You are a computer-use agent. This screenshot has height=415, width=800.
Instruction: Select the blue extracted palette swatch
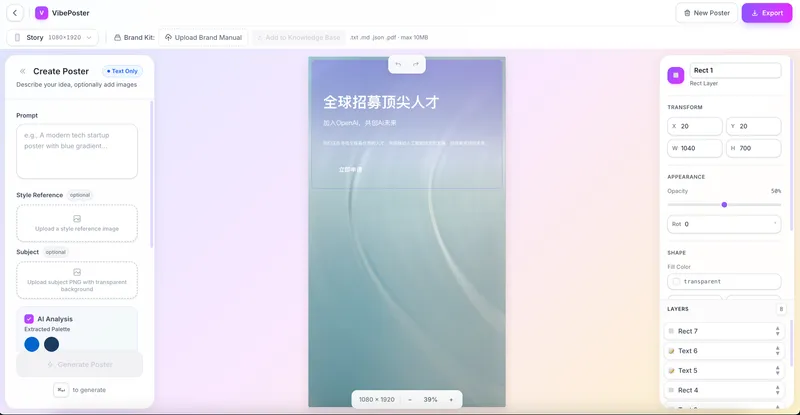click(x=32, y=344)
